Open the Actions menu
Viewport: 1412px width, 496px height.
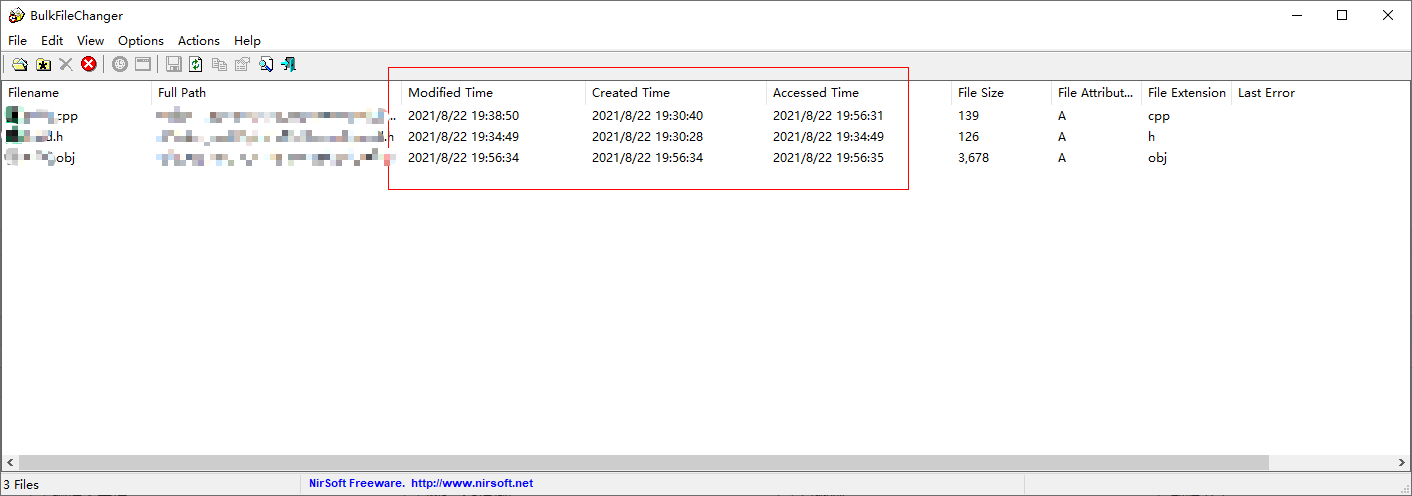point(199,41)
